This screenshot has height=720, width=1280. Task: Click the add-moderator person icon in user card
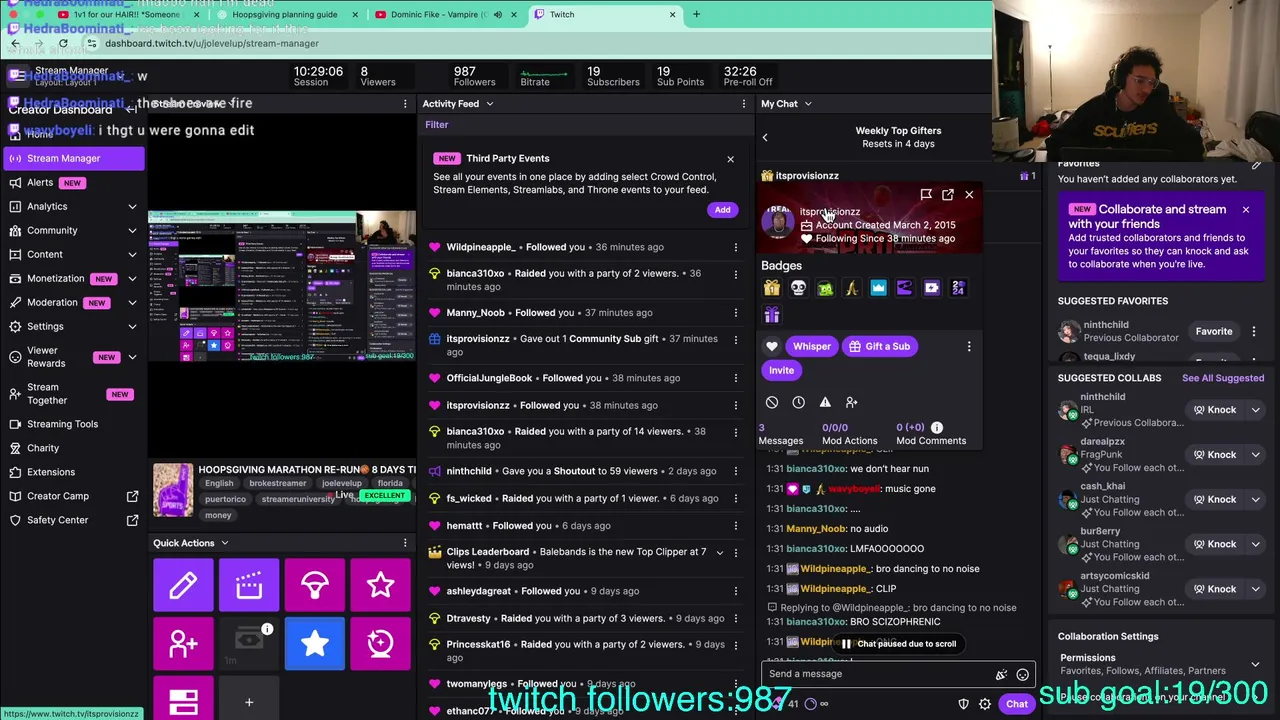tap(852, 402)
